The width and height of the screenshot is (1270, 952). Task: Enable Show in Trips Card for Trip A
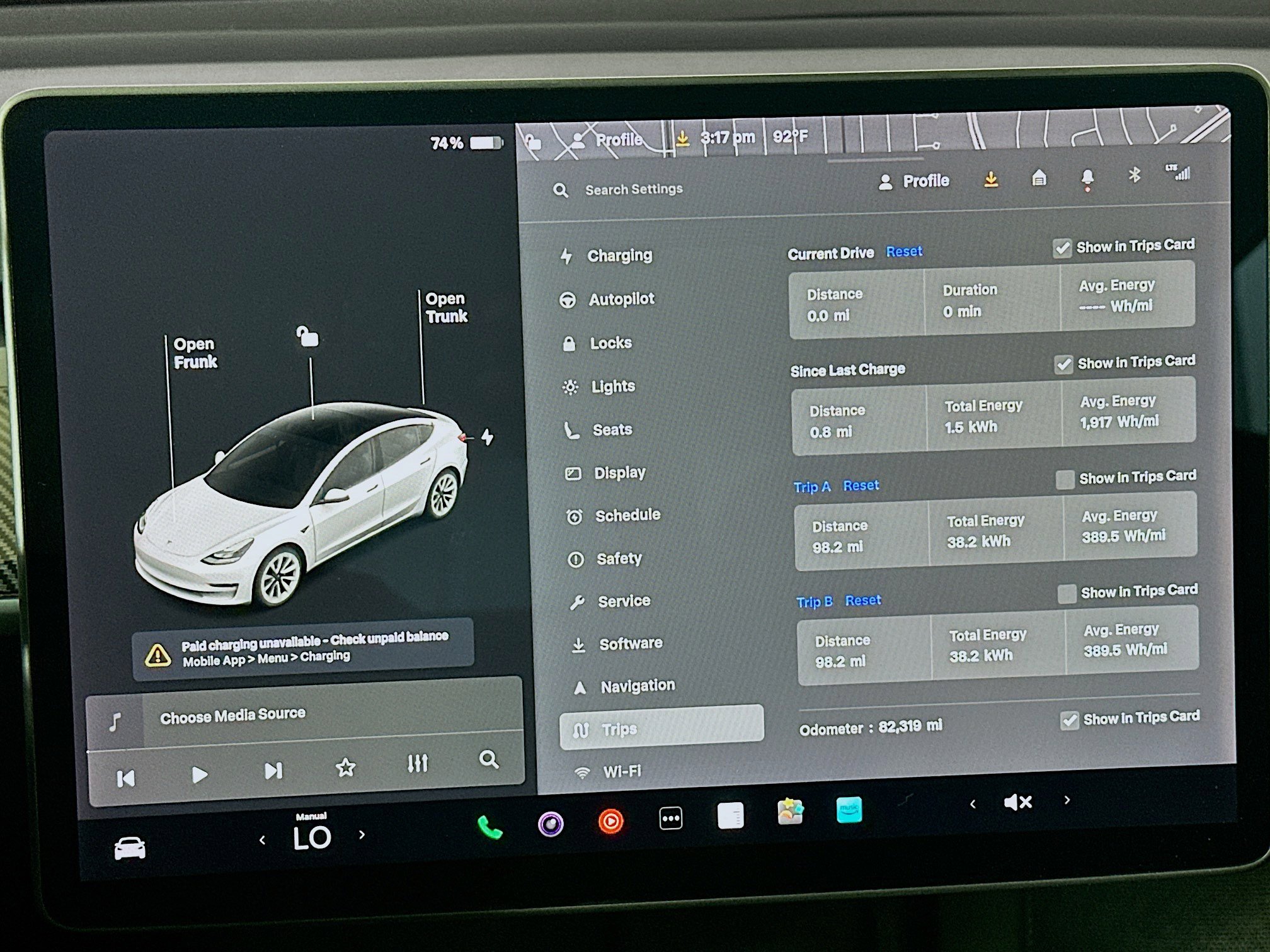[x=1065, y=479]
